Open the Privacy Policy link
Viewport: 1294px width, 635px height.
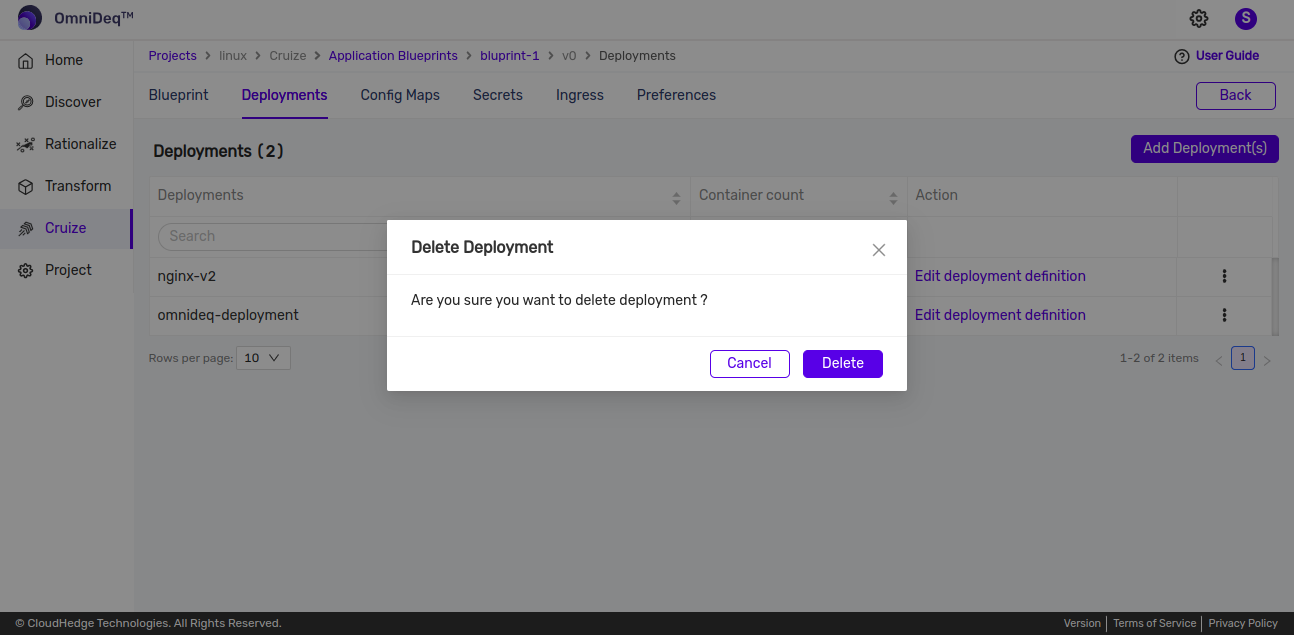(x=1242, y=623)
